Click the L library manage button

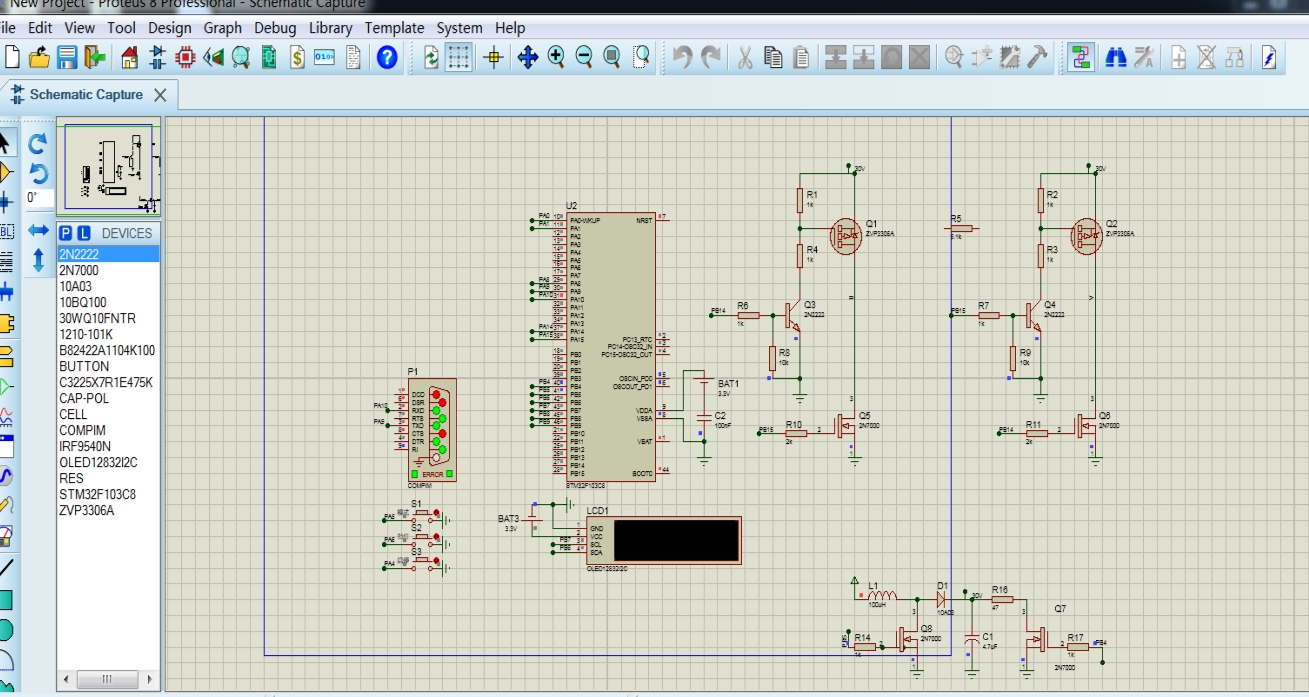click(84, 233)
